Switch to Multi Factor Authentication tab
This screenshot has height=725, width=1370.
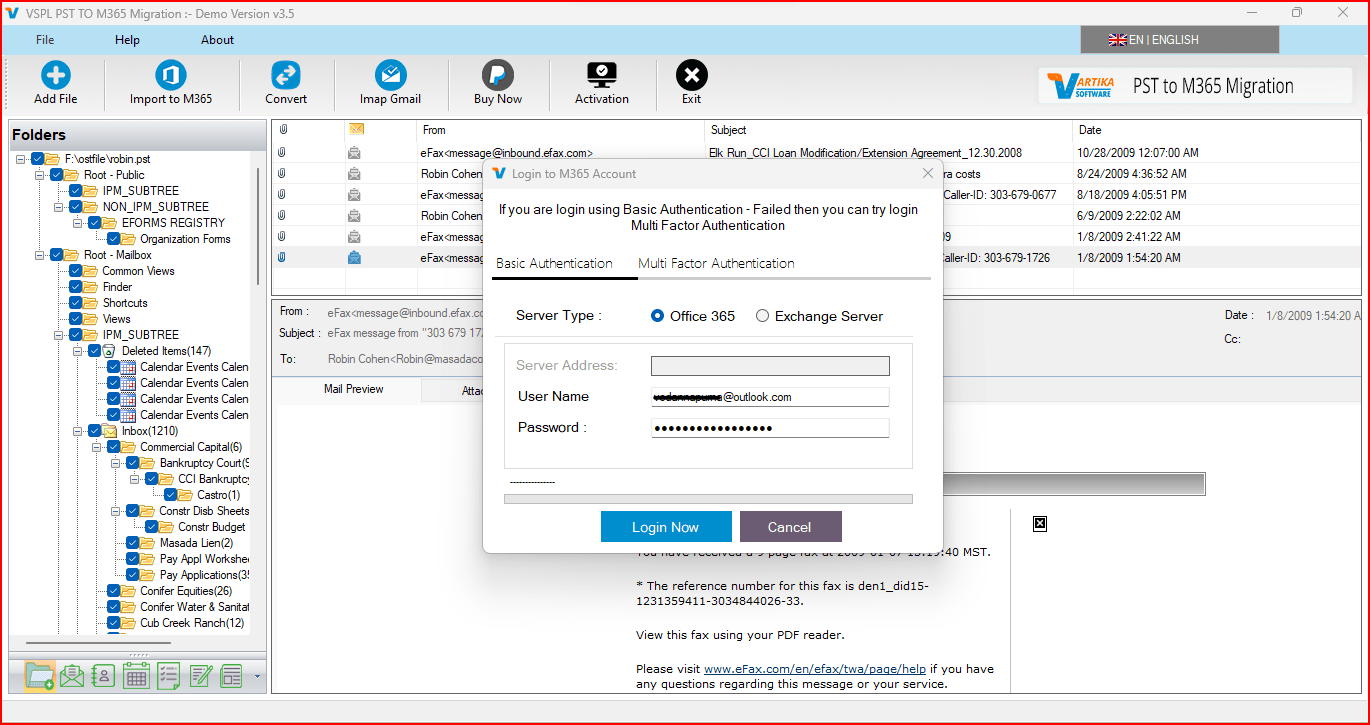click(x=716, y=263)
